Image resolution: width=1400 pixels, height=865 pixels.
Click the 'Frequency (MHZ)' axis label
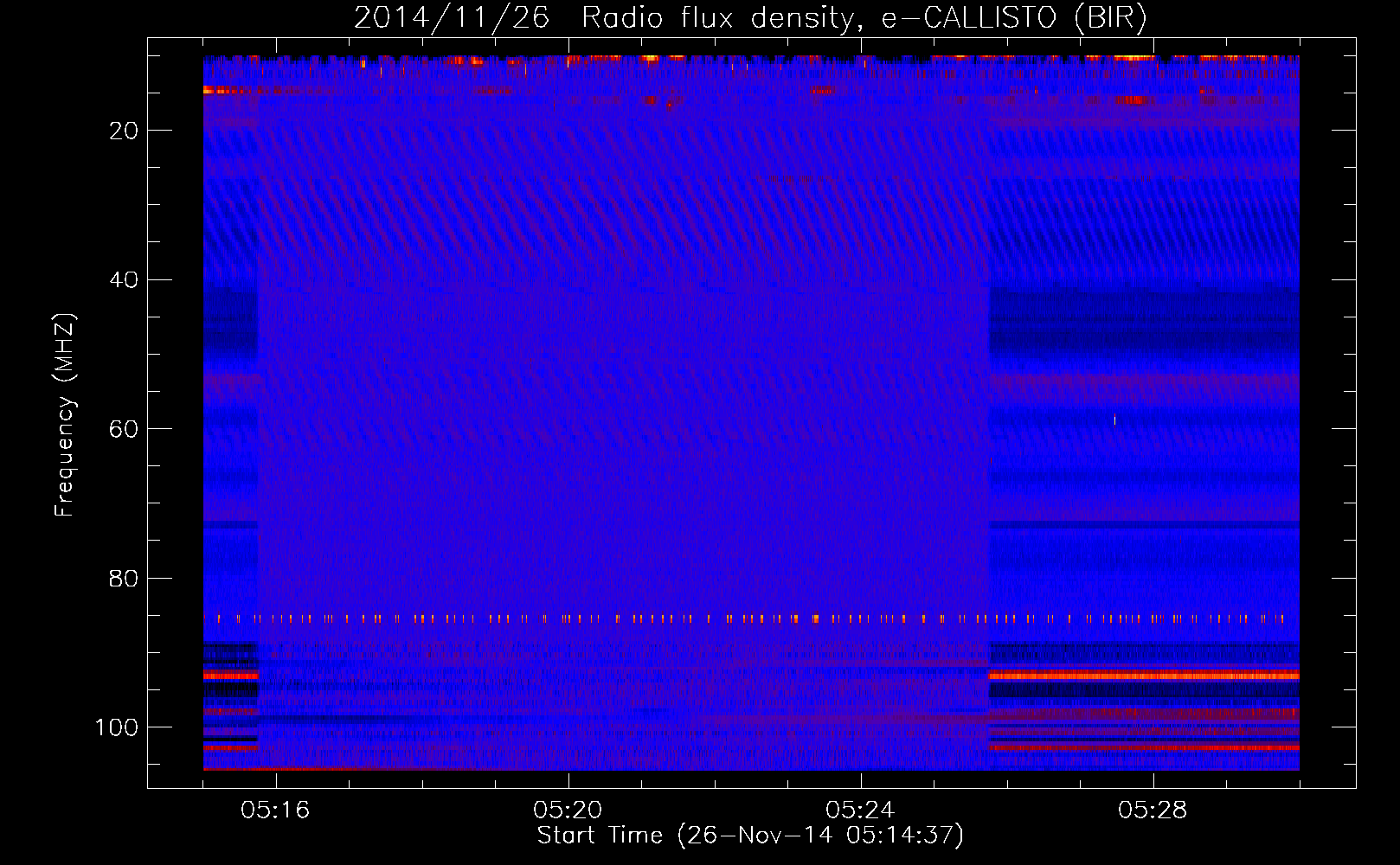(65, 415)
